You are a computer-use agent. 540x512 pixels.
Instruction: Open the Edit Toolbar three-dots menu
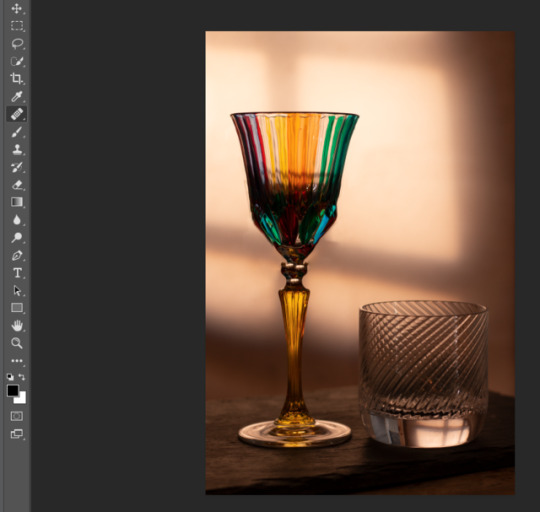pos(17,361)
